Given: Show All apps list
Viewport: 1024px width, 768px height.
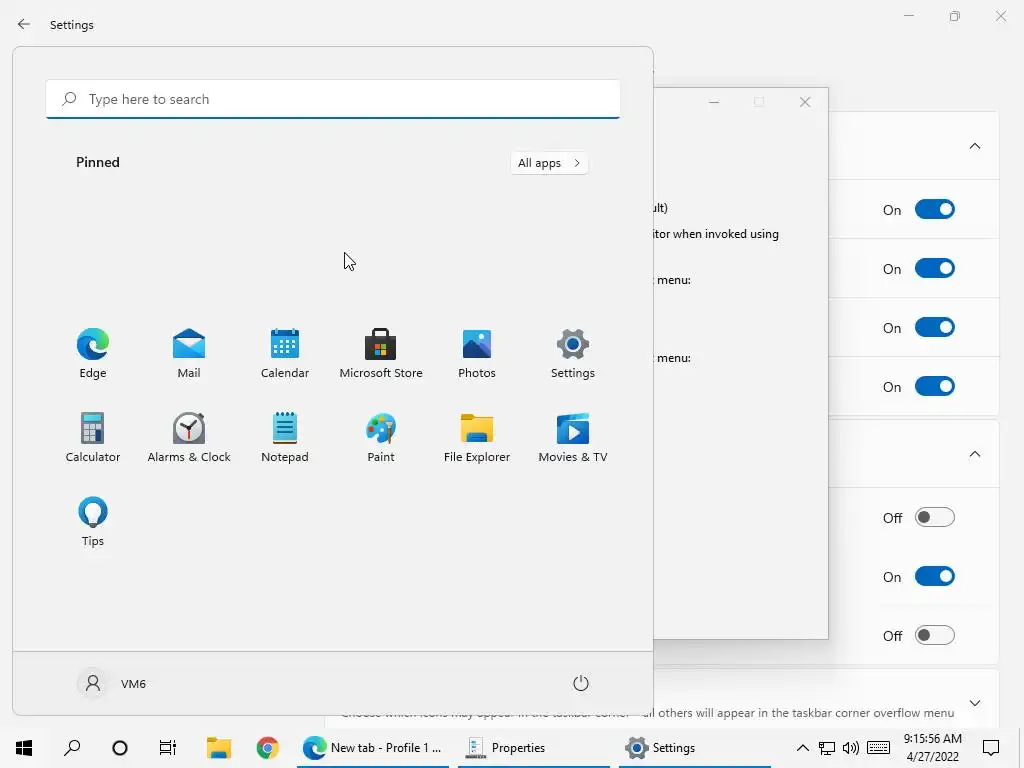Looking at the screenshot, I should tap(549, 163).
